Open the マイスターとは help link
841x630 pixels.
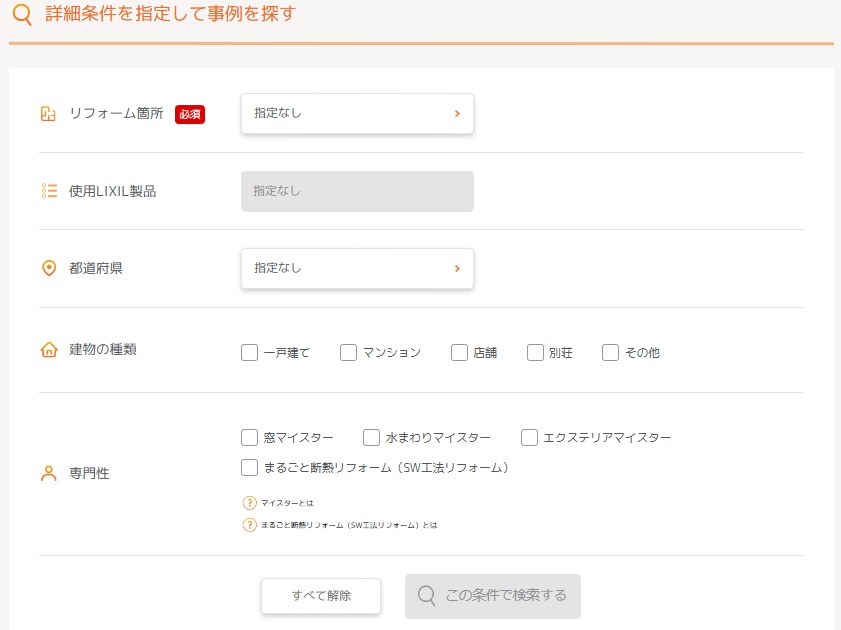pos(288,503)
